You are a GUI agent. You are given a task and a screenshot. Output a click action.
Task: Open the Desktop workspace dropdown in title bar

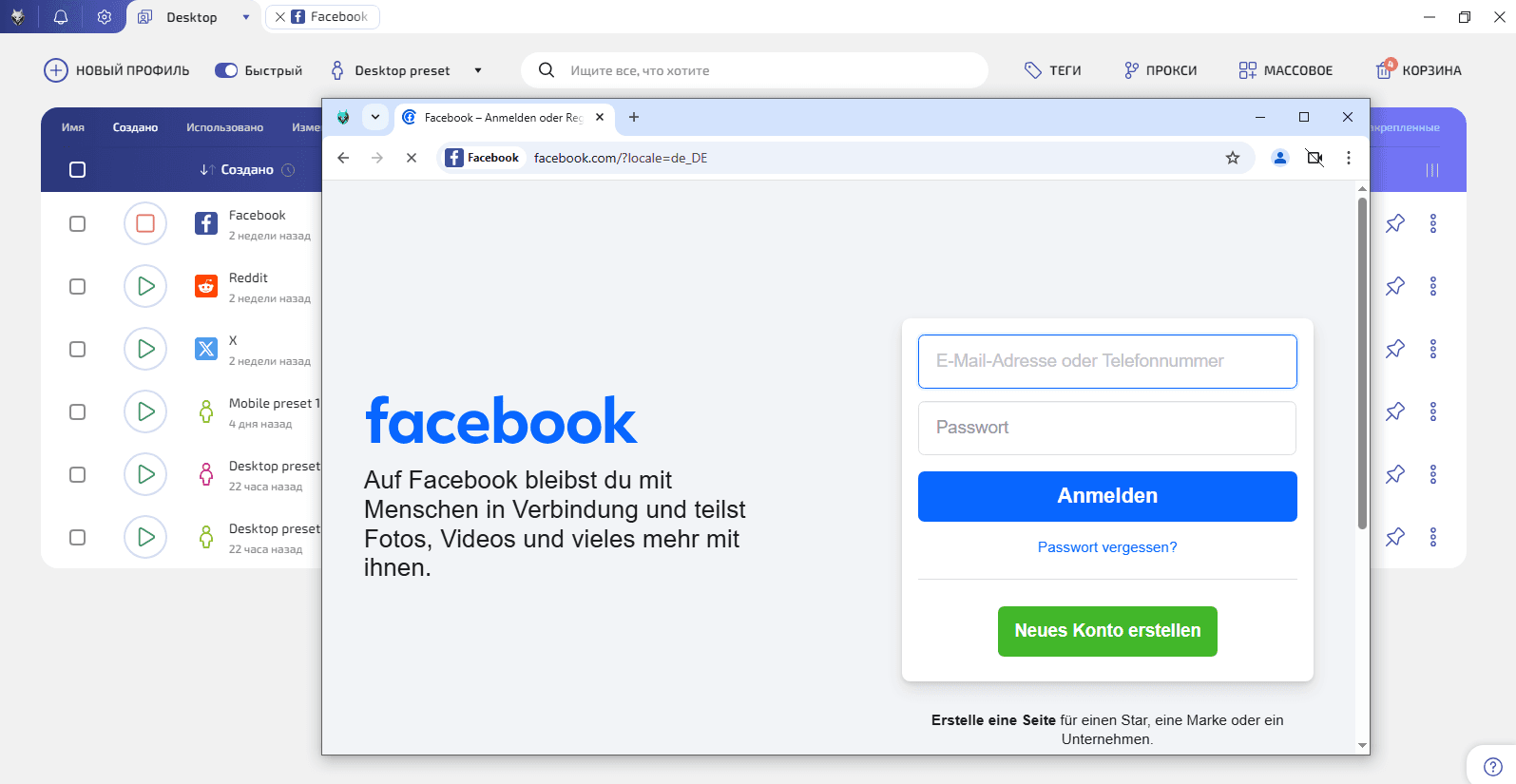[246, 17]
